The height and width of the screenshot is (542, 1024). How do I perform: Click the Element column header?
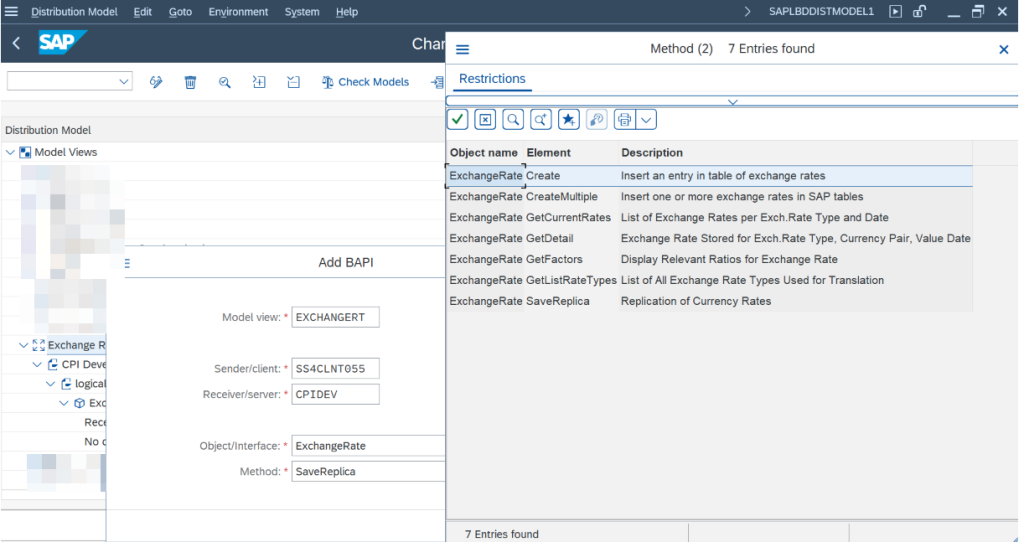click(x=549, y=153)
